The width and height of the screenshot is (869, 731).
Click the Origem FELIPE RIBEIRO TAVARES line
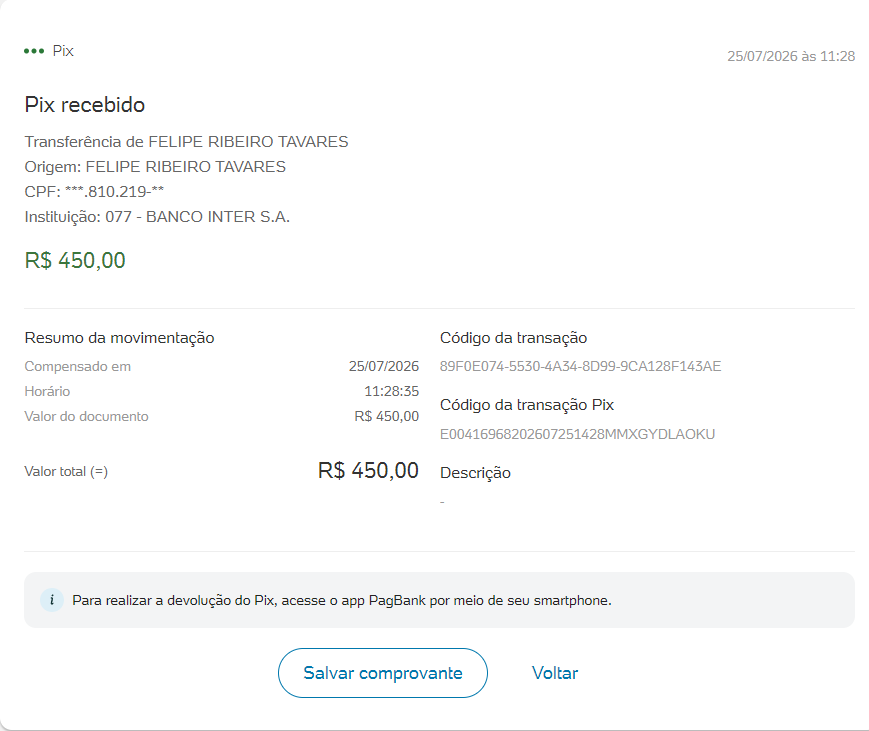point(155,167)
